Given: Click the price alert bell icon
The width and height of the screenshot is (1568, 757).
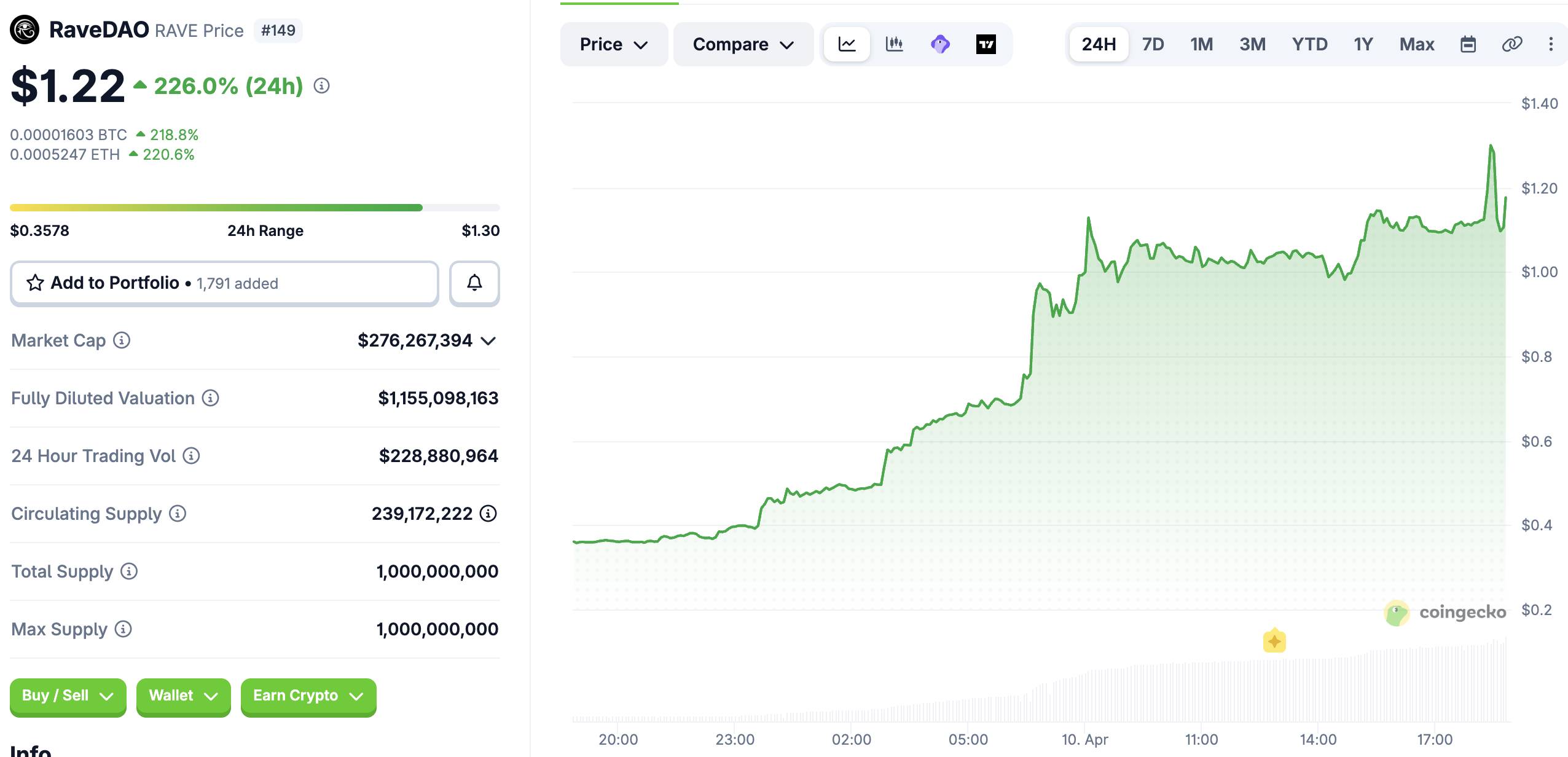Looking at the screenshot, I should click(474, 283).
